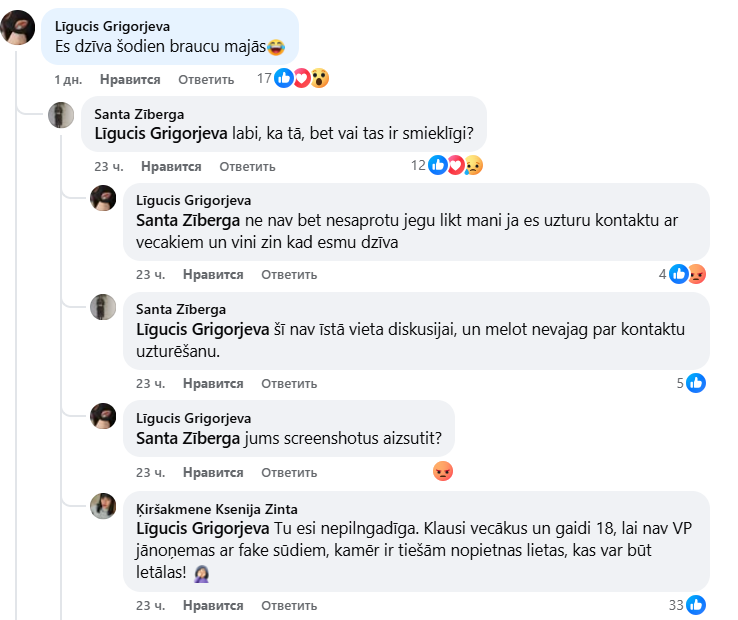The image size is (738, 620).
Task: Like the 'jums screenshotus aizsutit?' comment
Action: click(213, 472)
